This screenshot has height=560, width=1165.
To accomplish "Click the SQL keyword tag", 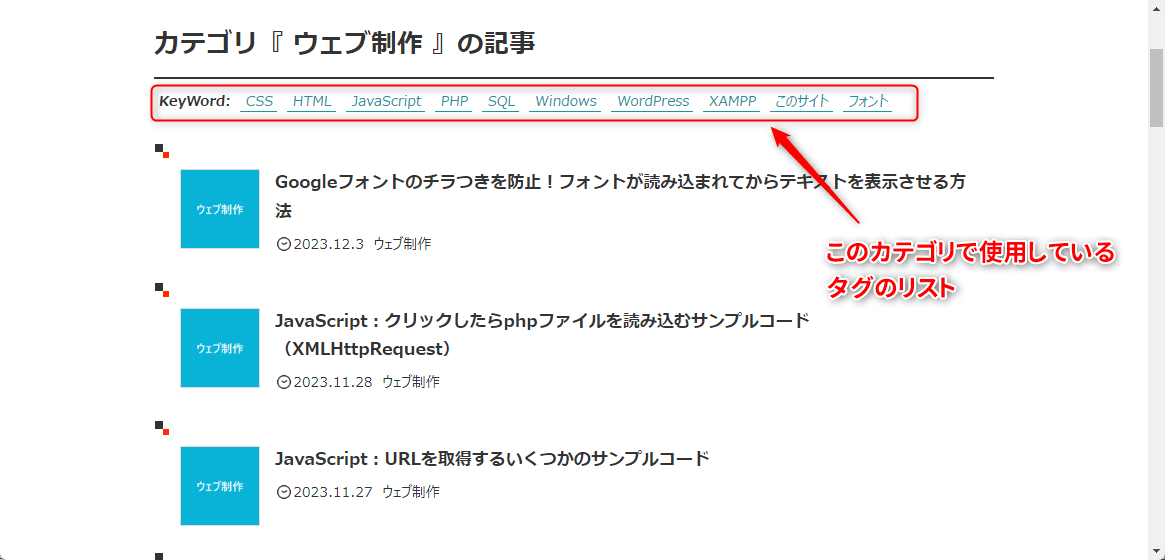I will (x=501, y=101).
